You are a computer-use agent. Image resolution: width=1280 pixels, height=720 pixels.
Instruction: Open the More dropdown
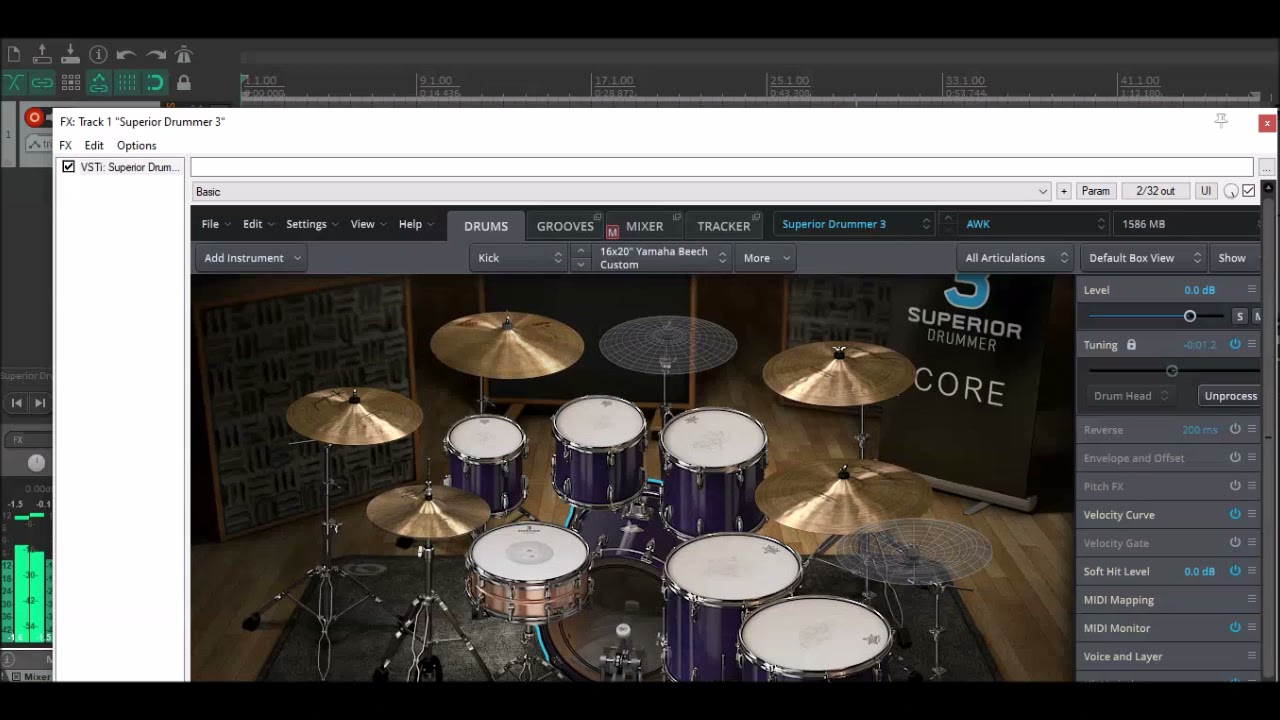coord(766,258)
